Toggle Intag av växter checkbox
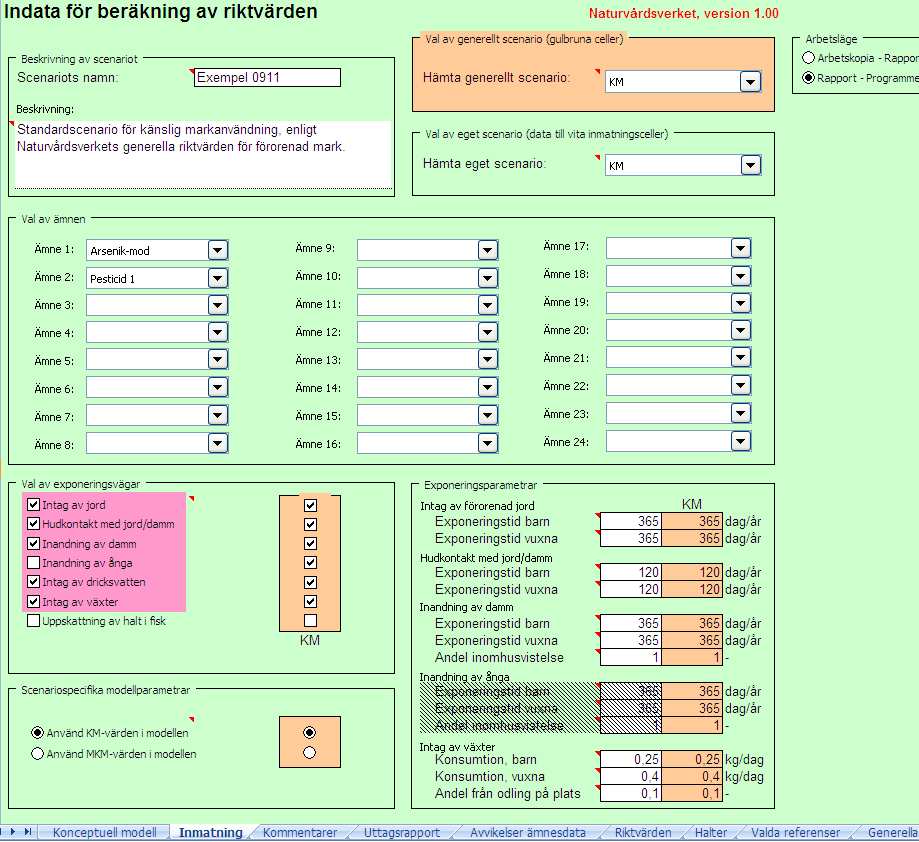The width and height of the screenshot is (919, 842). 33,602
